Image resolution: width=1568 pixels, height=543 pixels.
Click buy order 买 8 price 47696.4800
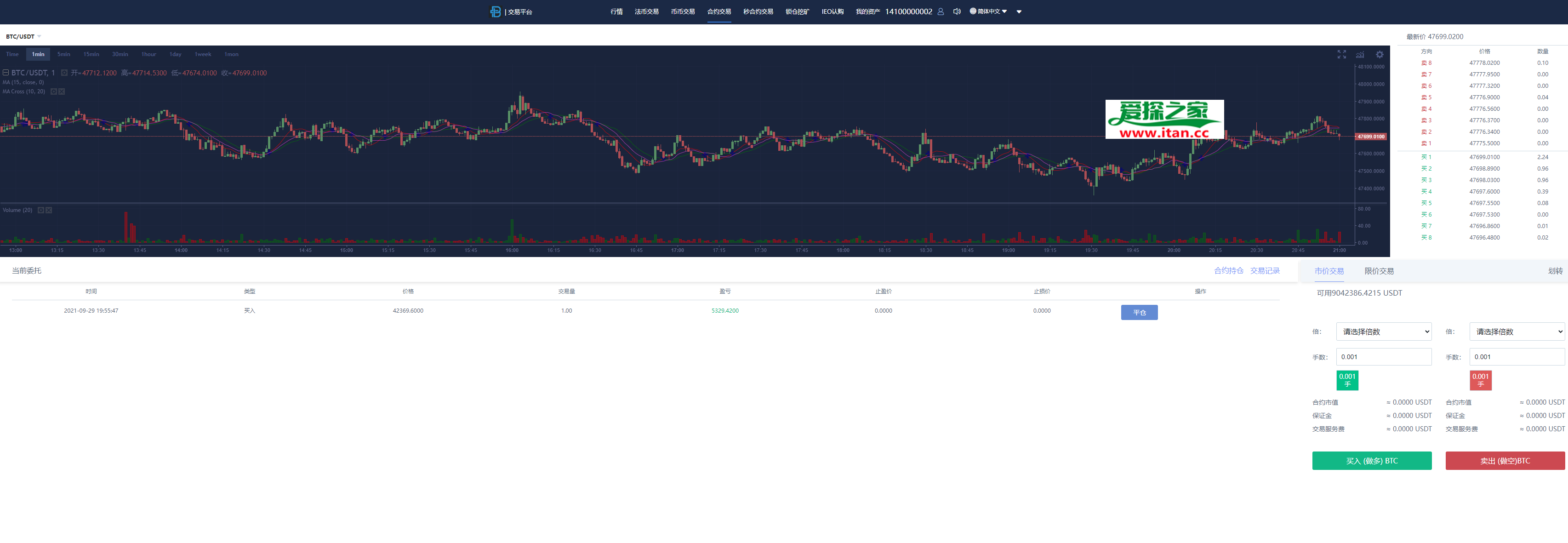(1484, 238)
